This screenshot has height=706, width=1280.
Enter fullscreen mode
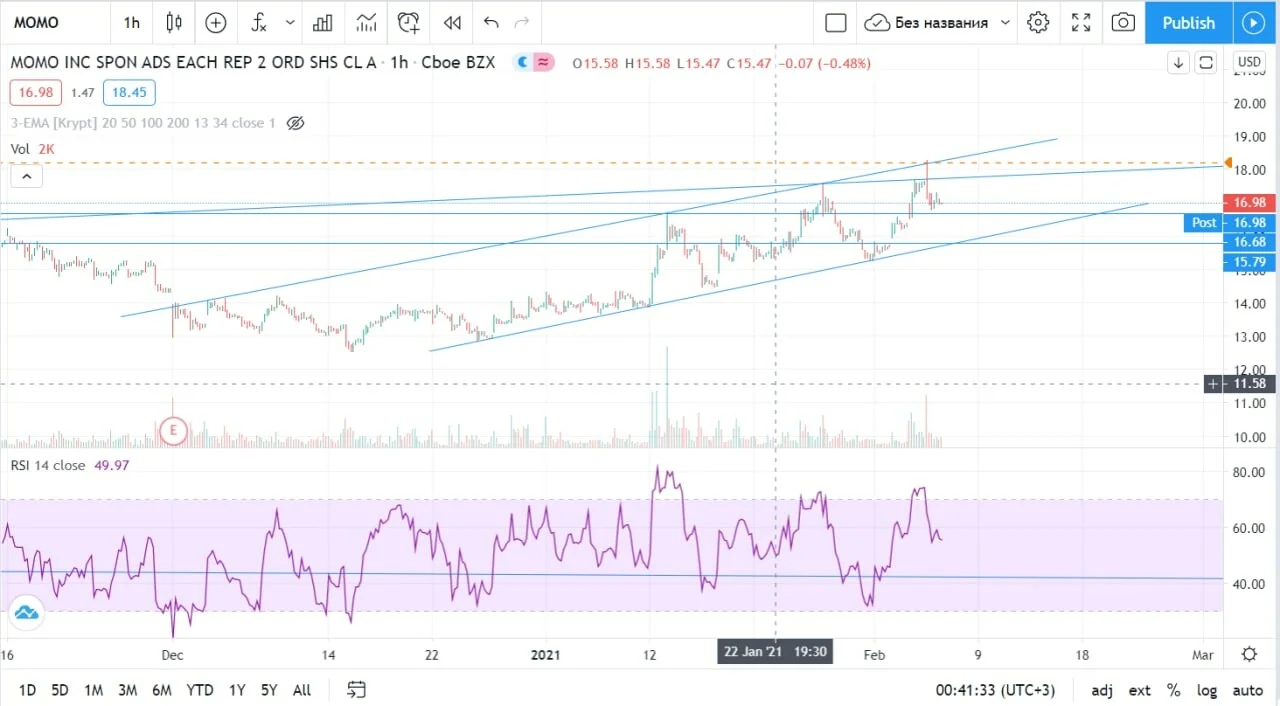tap(1081, 22)
